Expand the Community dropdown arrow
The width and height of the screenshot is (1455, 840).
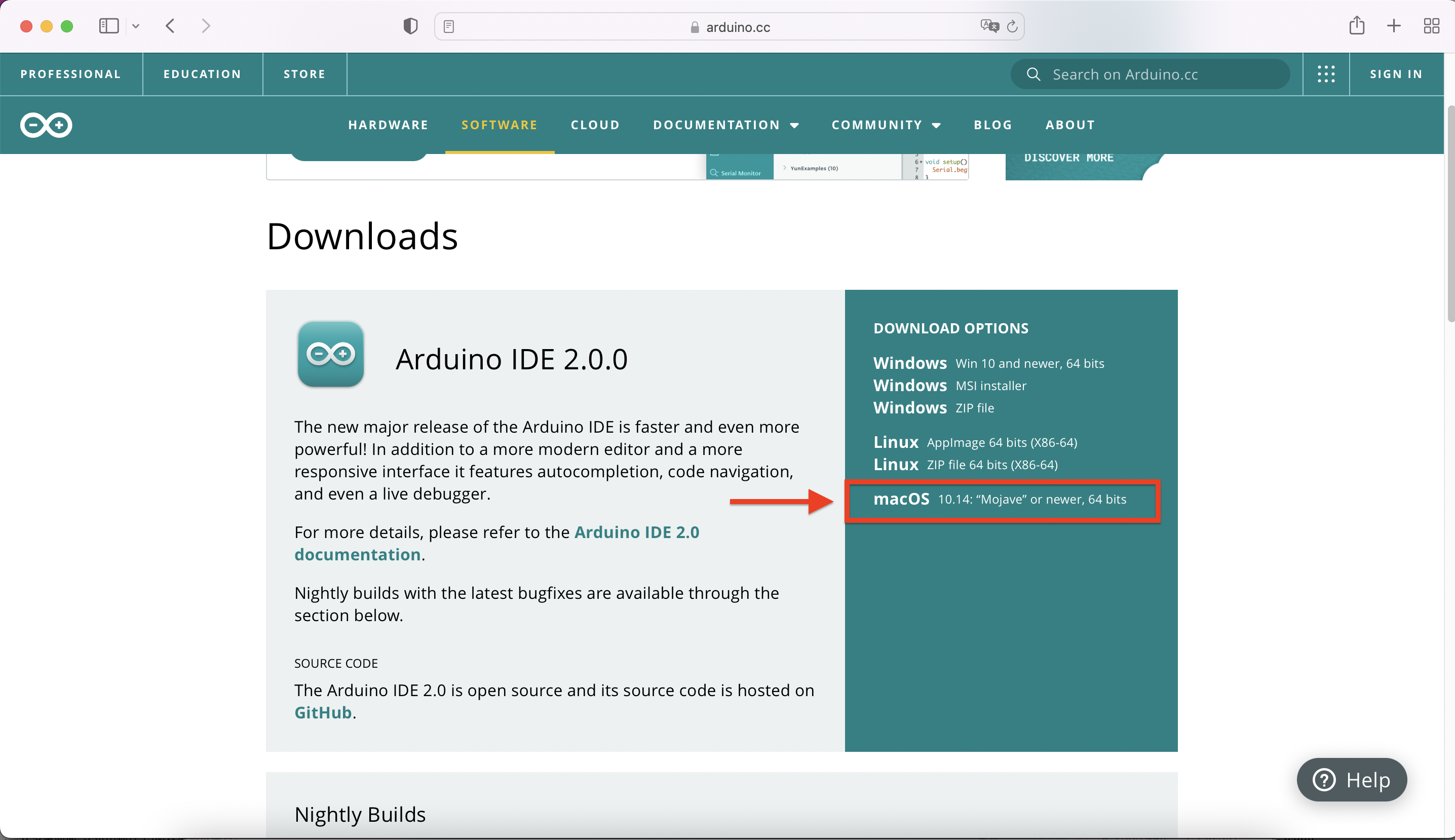936,125
